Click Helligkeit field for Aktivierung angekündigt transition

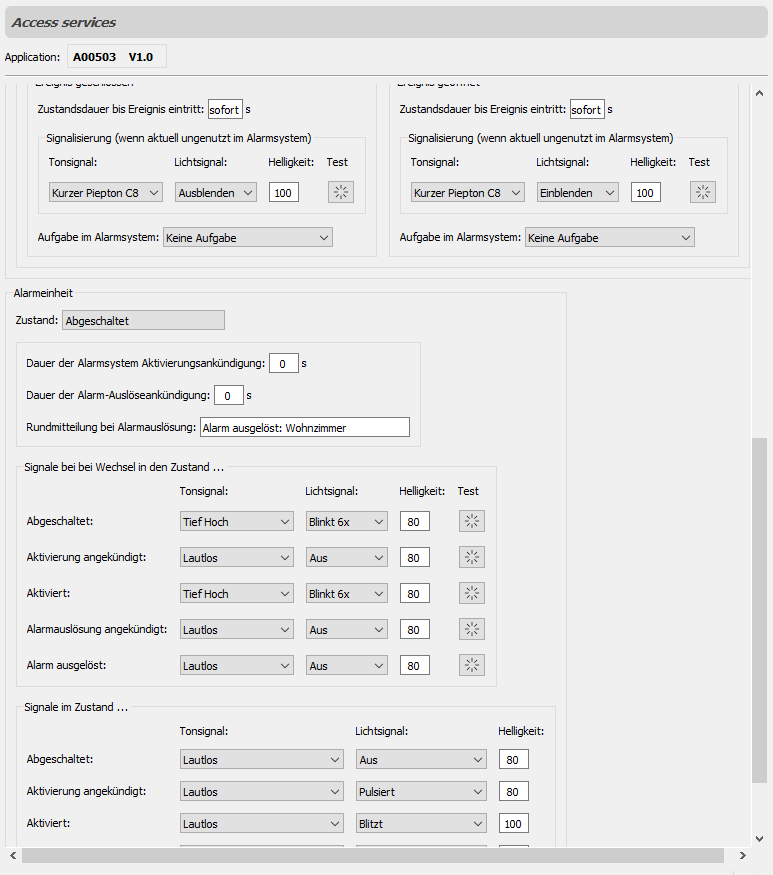[415, 557]
